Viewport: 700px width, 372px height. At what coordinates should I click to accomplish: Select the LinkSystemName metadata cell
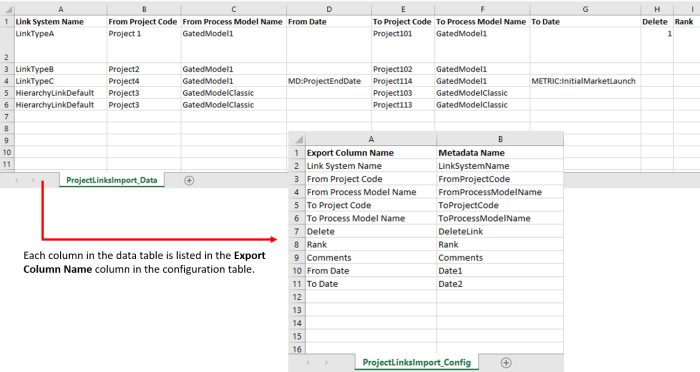(500, 166)
